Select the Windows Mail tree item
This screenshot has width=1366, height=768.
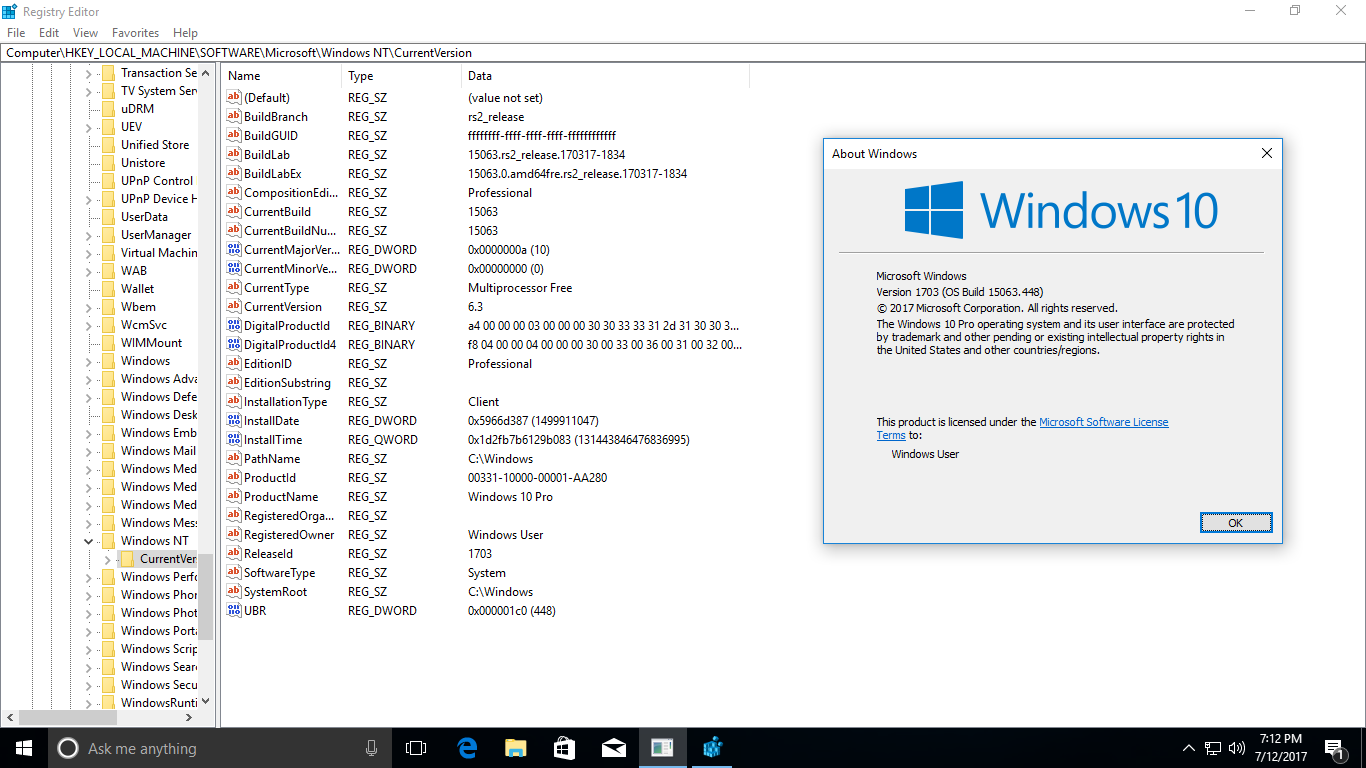(158, 451)
